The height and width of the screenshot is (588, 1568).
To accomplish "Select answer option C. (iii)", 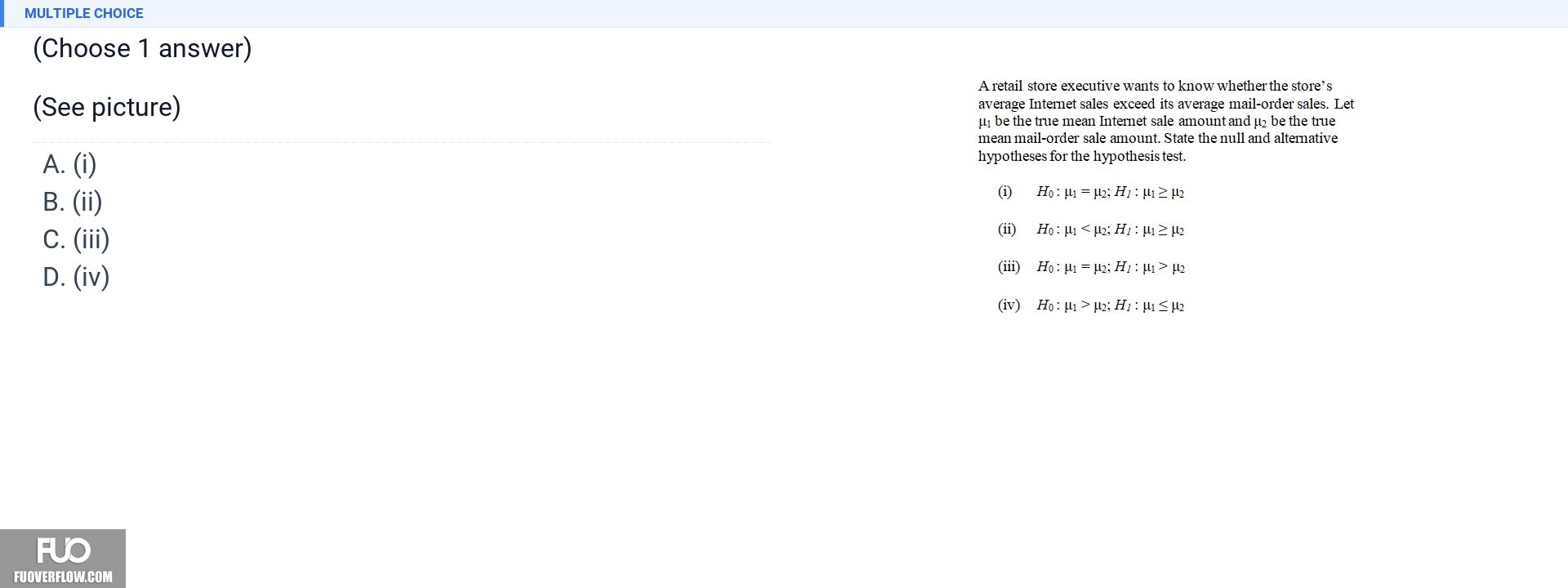I will (x=76, y=239).
